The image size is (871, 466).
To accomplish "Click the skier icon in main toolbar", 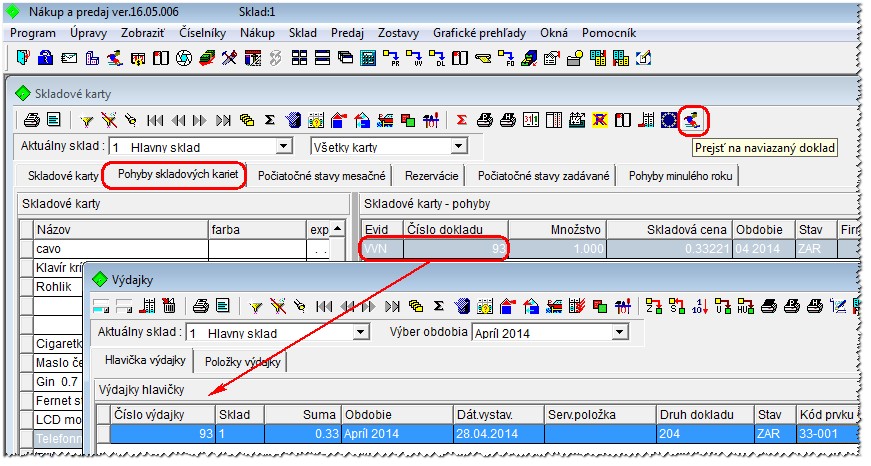I will coord(115,58).
